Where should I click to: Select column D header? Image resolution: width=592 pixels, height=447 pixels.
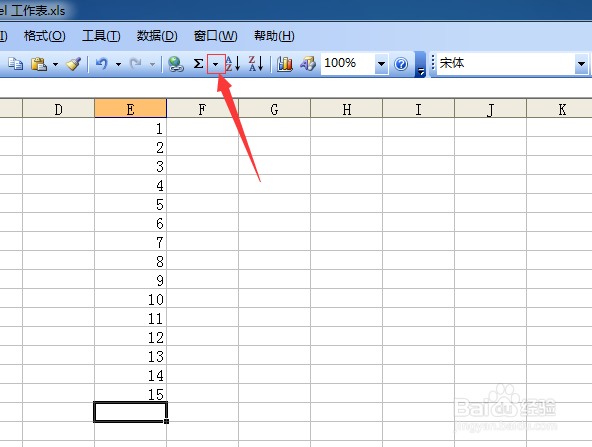pyautogui.click(x=59, y=109)
